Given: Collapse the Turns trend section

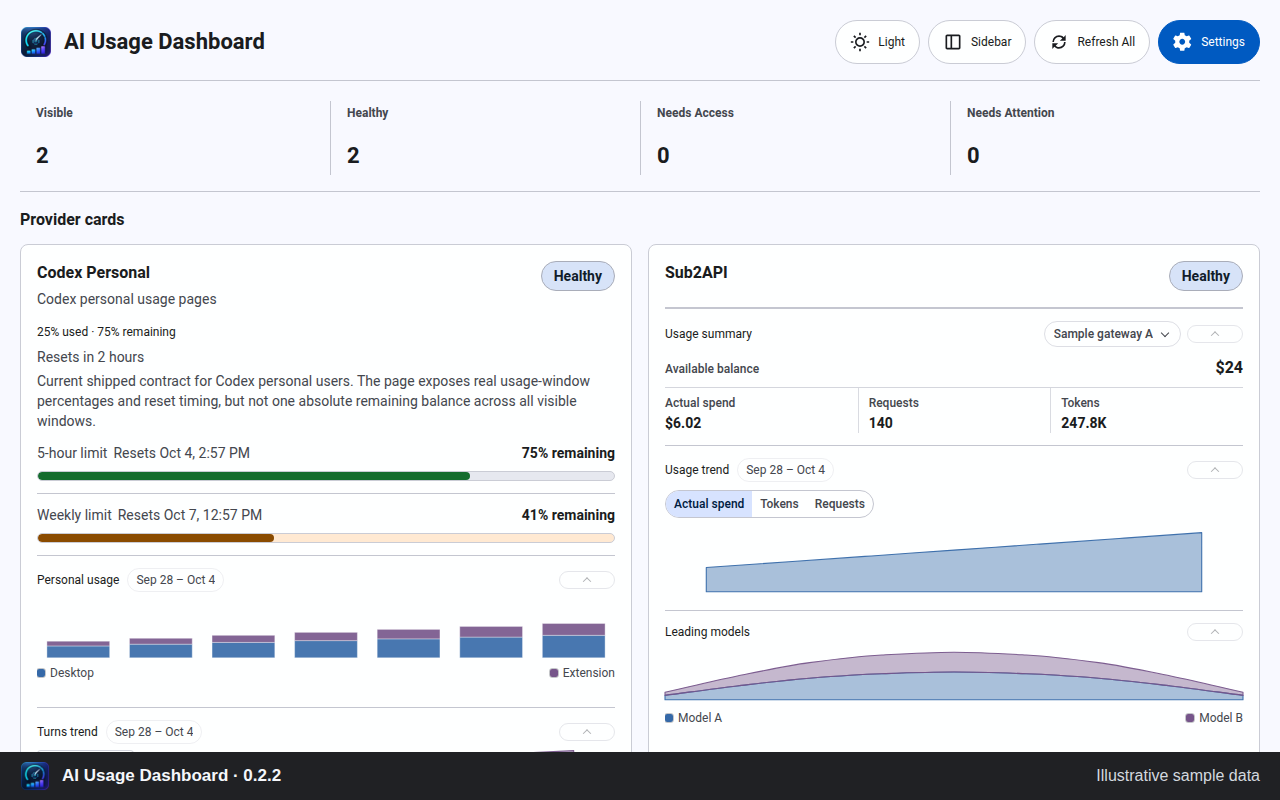Looking at the screenshot, I should click(587, 732).
